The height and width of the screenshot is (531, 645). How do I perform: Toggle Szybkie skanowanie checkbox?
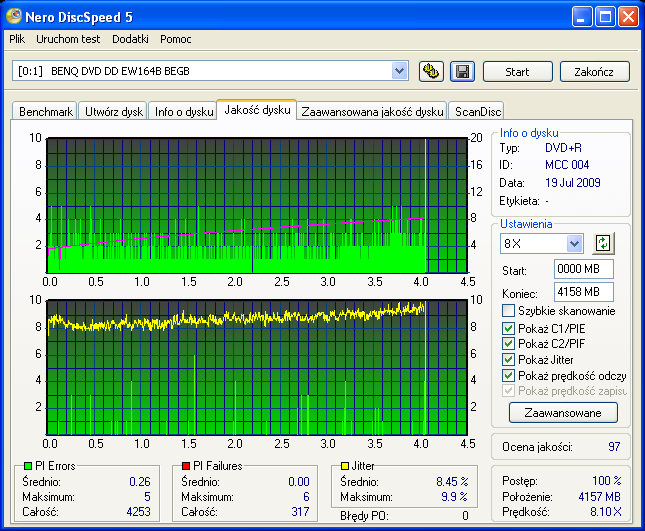[x=508, y=311]
